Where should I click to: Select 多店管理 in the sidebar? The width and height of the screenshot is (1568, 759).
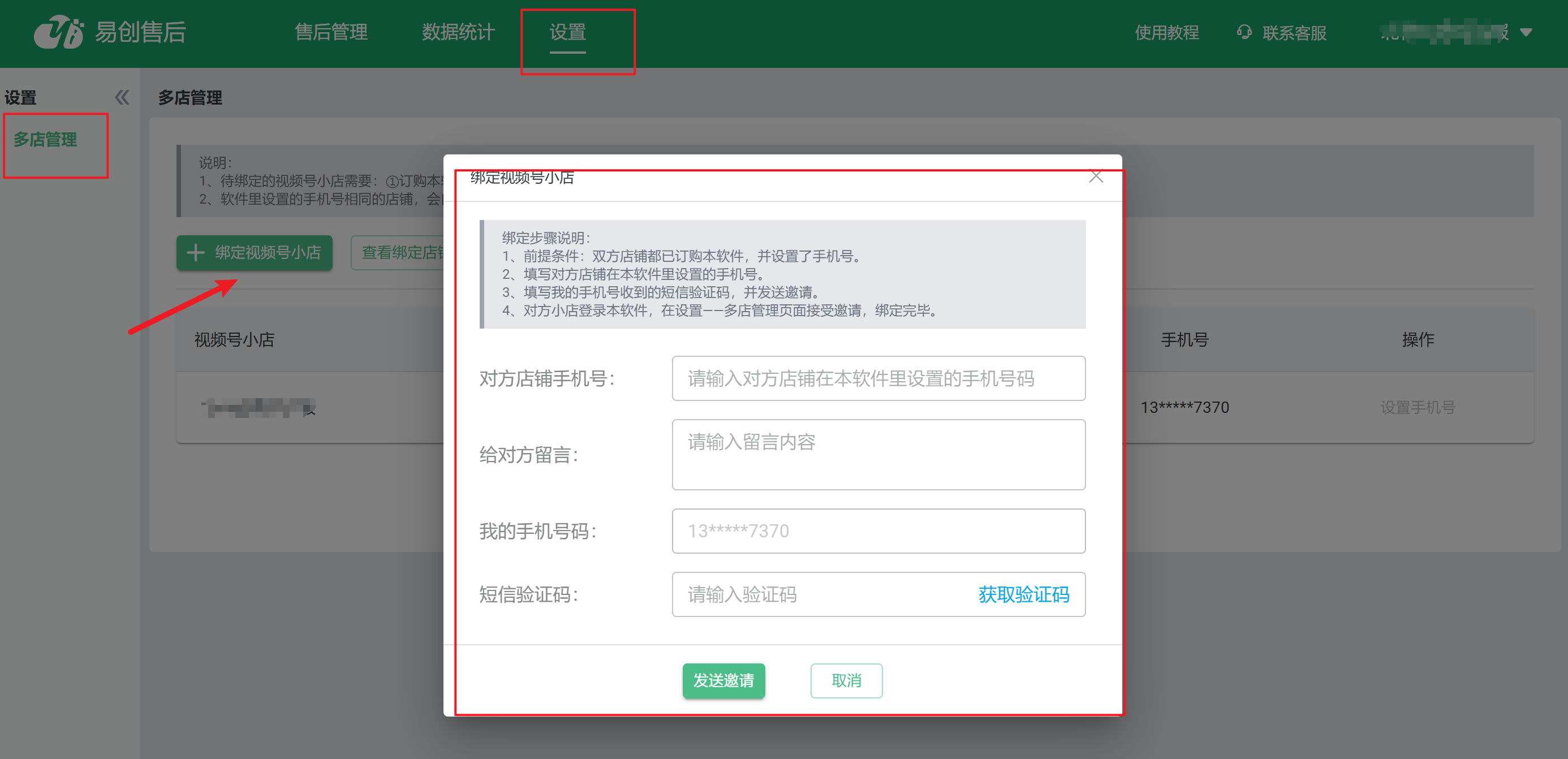tap(46, 140)
